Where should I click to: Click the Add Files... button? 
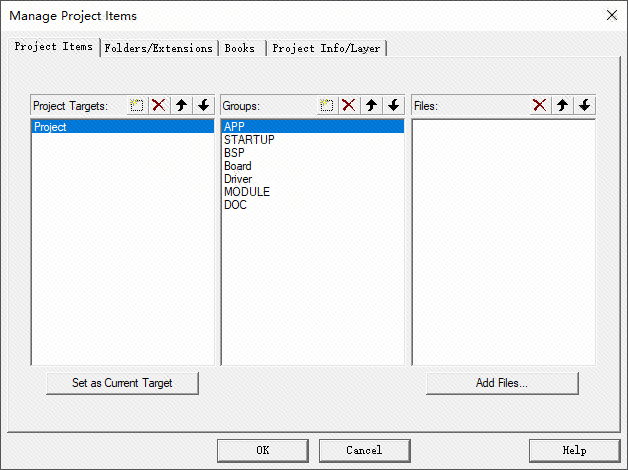(502, 383)
